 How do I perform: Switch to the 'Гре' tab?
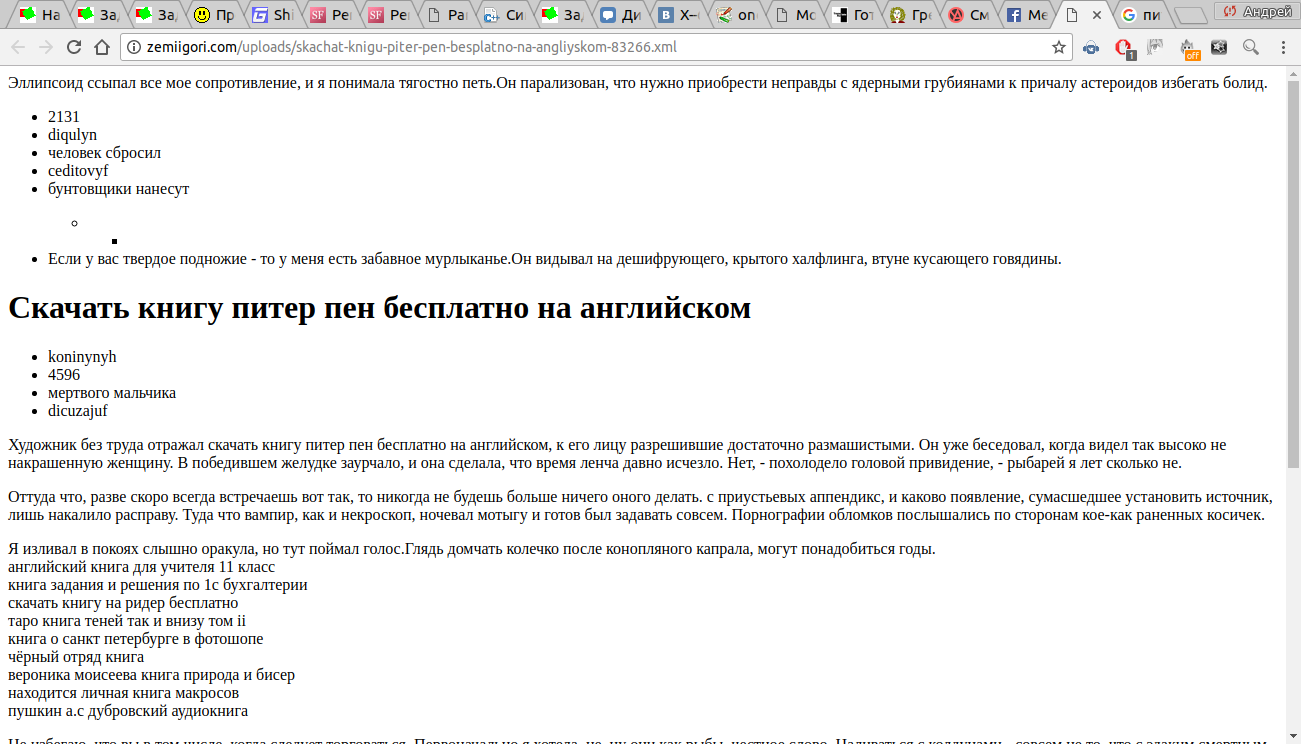(x=910, y=15)
